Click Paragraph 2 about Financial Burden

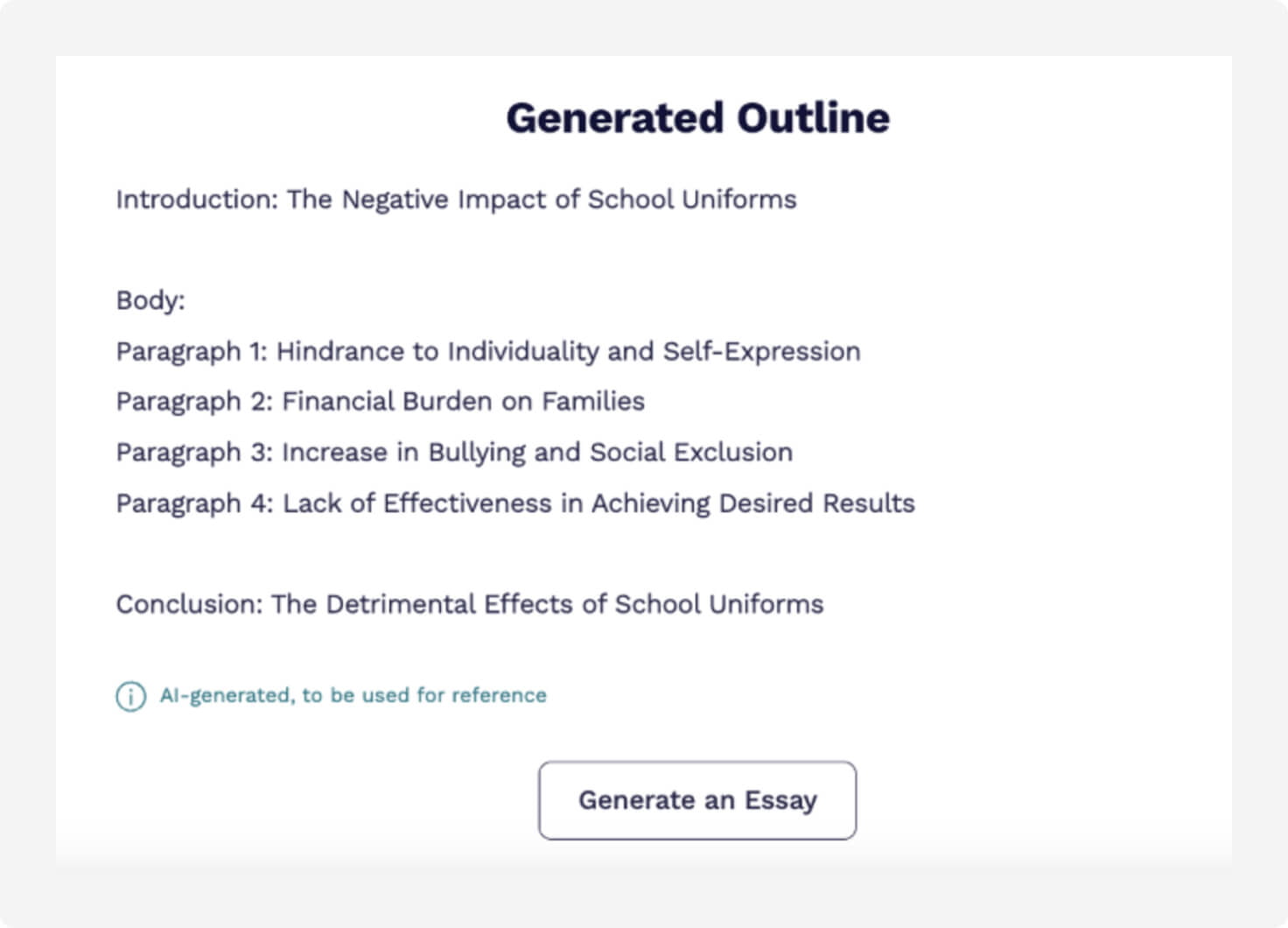(381, 402)
